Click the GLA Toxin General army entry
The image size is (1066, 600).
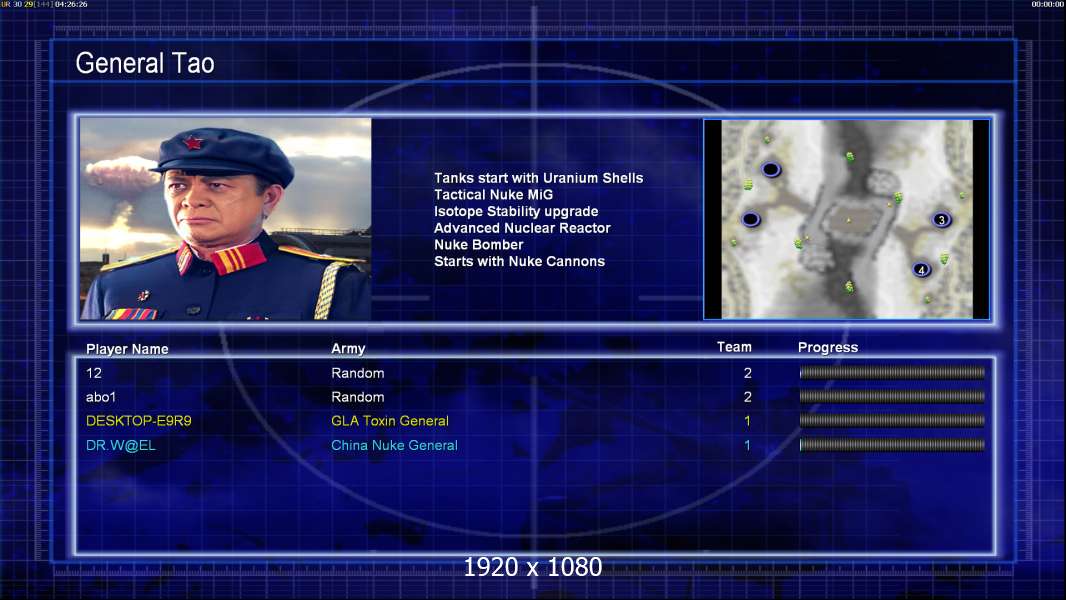click(x=390, y=421)
